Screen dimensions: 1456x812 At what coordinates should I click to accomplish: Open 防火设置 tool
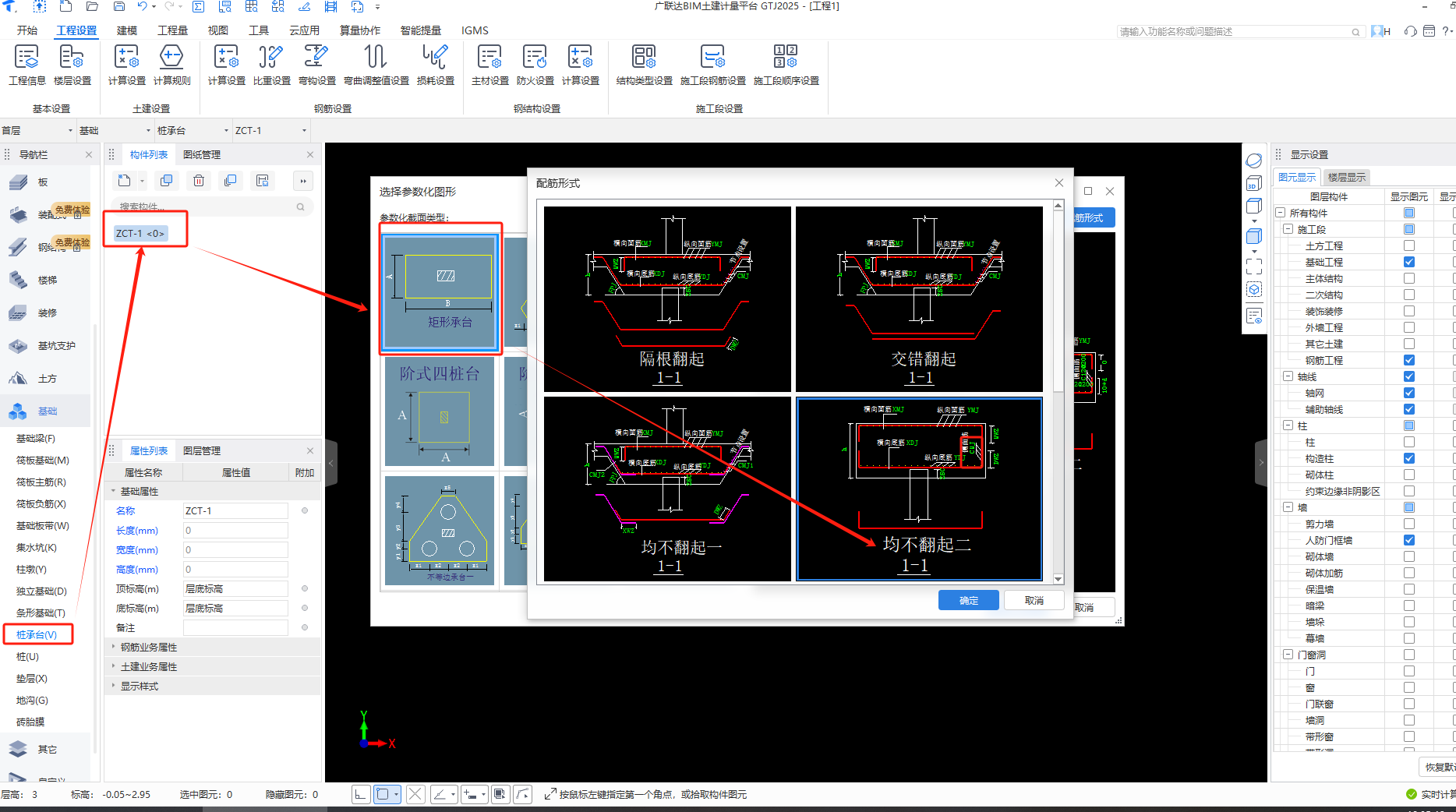(x=535, y=65)
